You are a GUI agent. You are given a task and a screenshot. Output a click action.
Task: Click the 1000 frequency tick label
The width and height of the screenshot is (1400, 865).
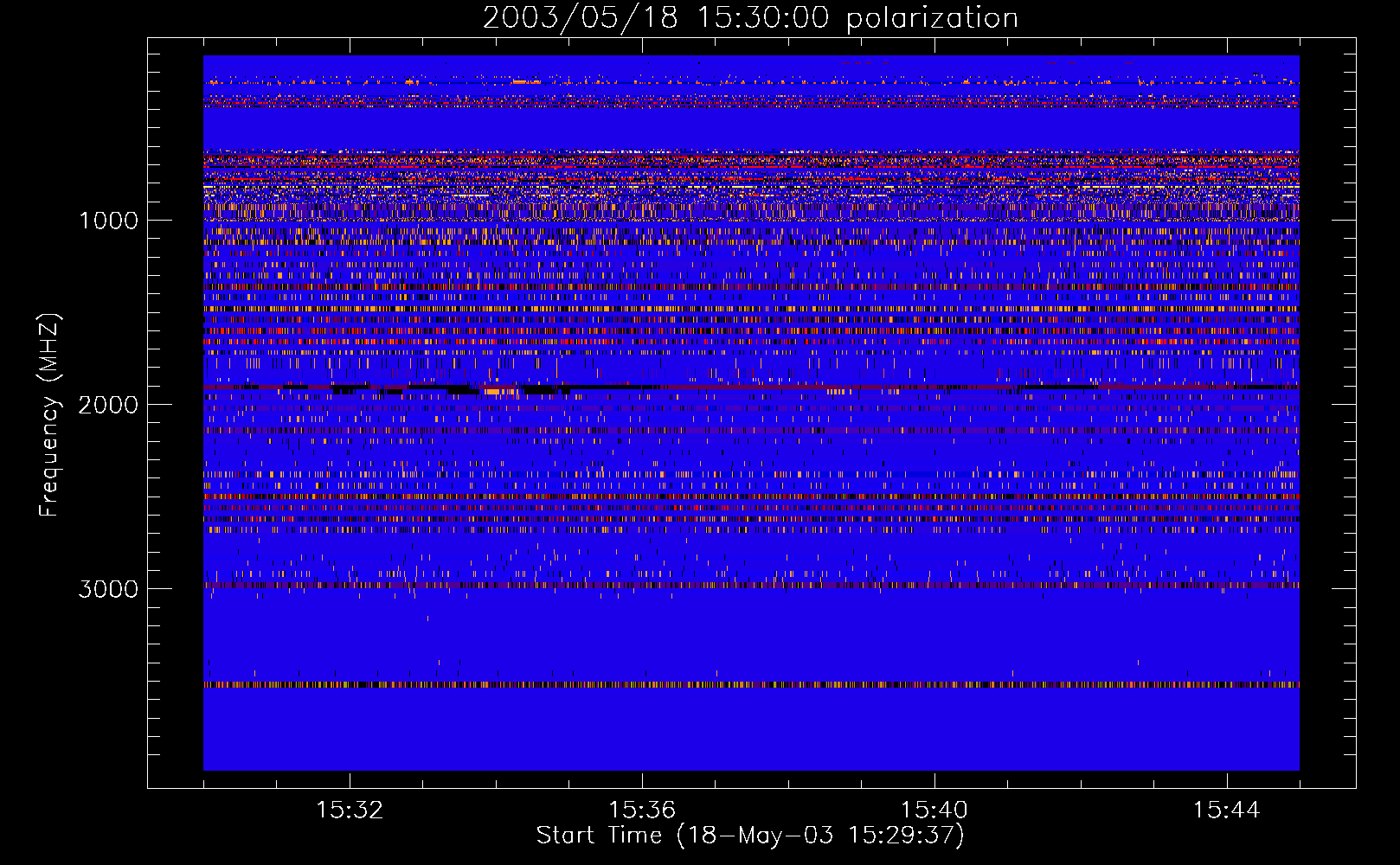click(x=109, y=221)
